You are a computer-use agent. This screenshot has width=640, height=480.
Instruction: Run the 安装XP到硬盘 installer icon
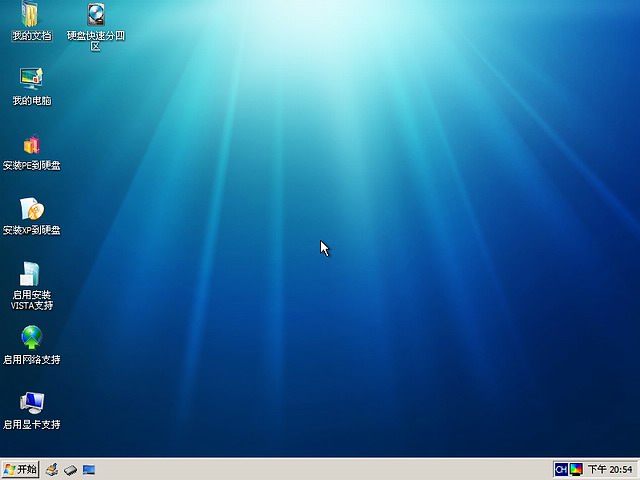click(31, 208)
